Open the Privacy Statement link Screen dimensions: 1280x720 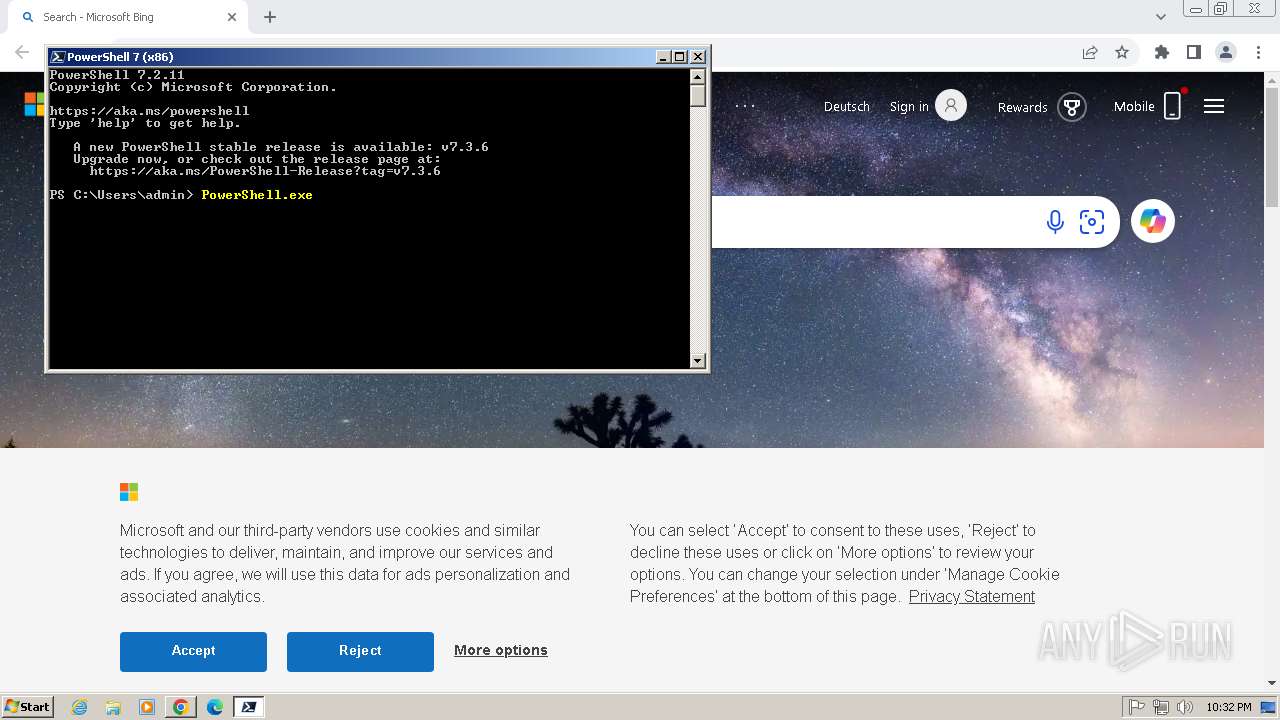[x=972, y=596]
